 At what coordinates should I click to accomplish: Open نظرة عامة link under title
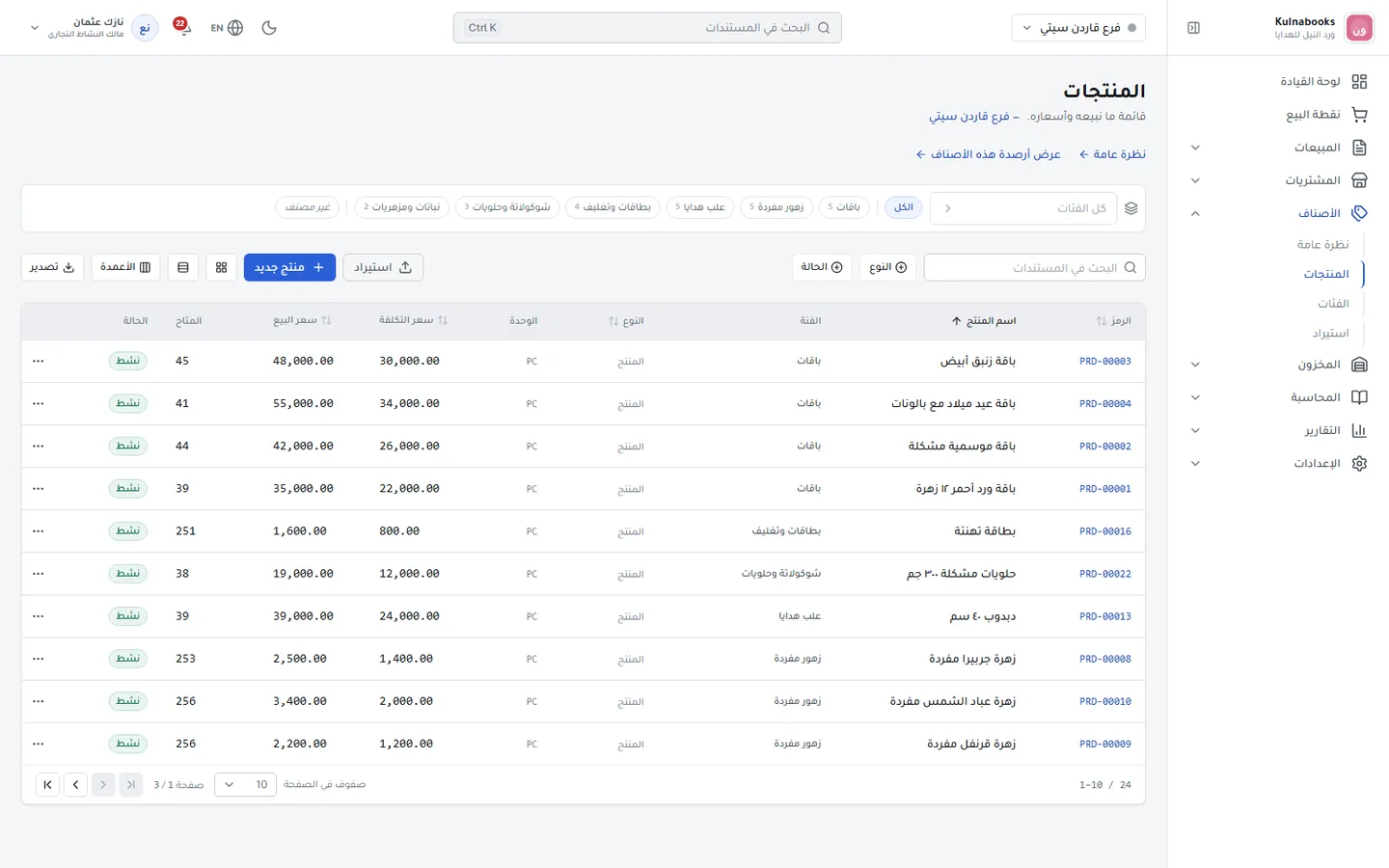coord(1112,154)
